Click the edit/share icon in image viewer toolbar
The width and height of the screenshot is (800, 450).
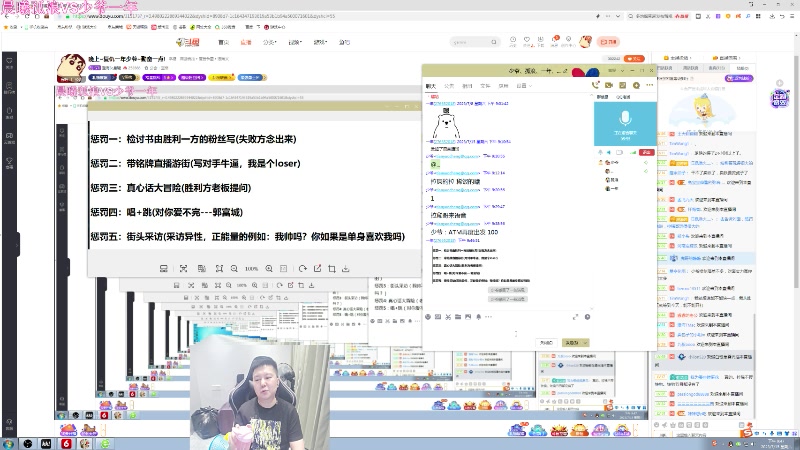point(317,268)
